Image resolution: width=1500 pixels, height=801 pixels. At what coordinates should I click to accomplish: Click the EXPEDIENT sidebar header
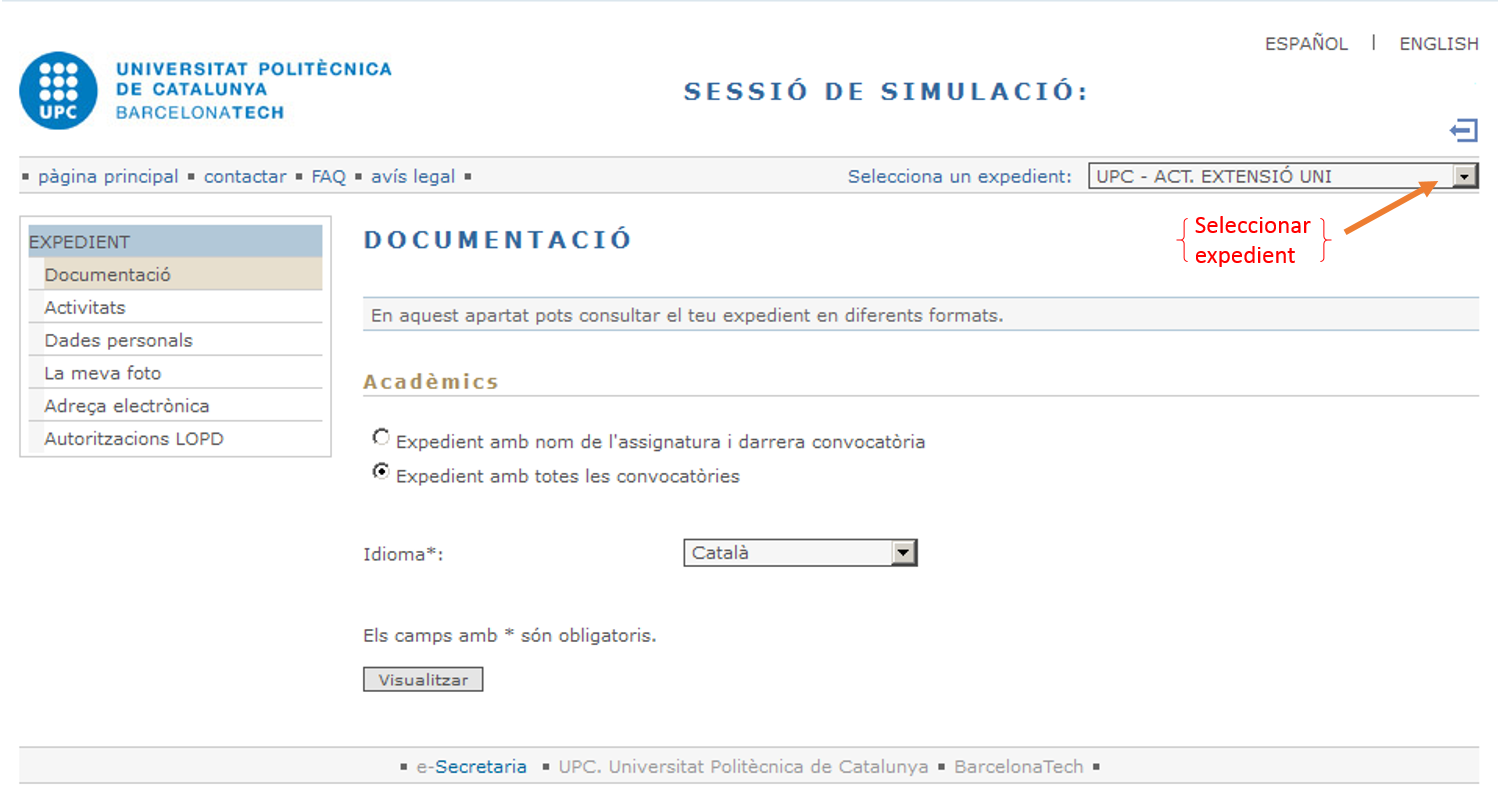click(x=175, y=242)
